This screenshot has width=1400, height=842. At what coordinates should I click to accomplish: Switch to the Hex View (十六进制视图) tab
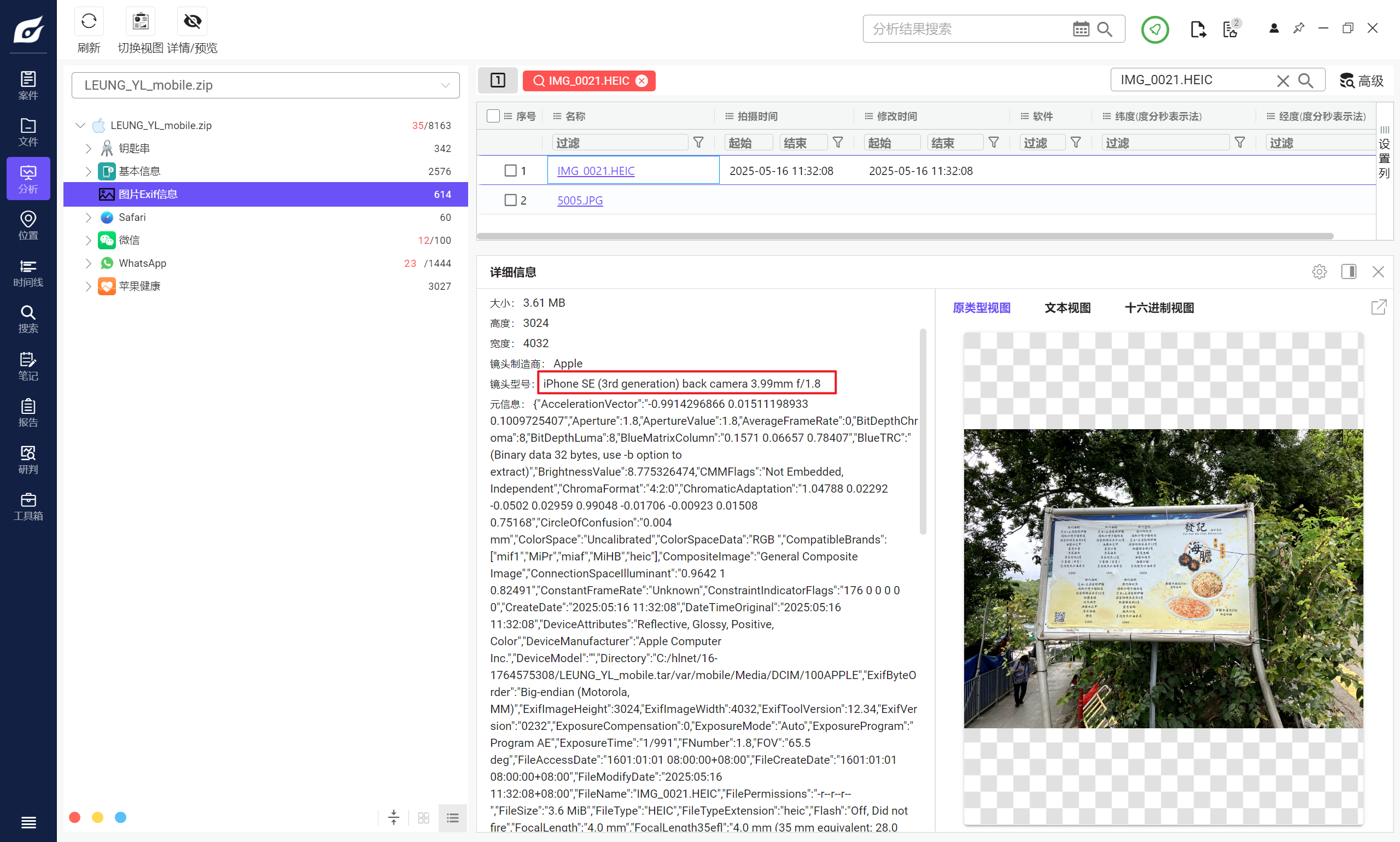[1159, 308]
